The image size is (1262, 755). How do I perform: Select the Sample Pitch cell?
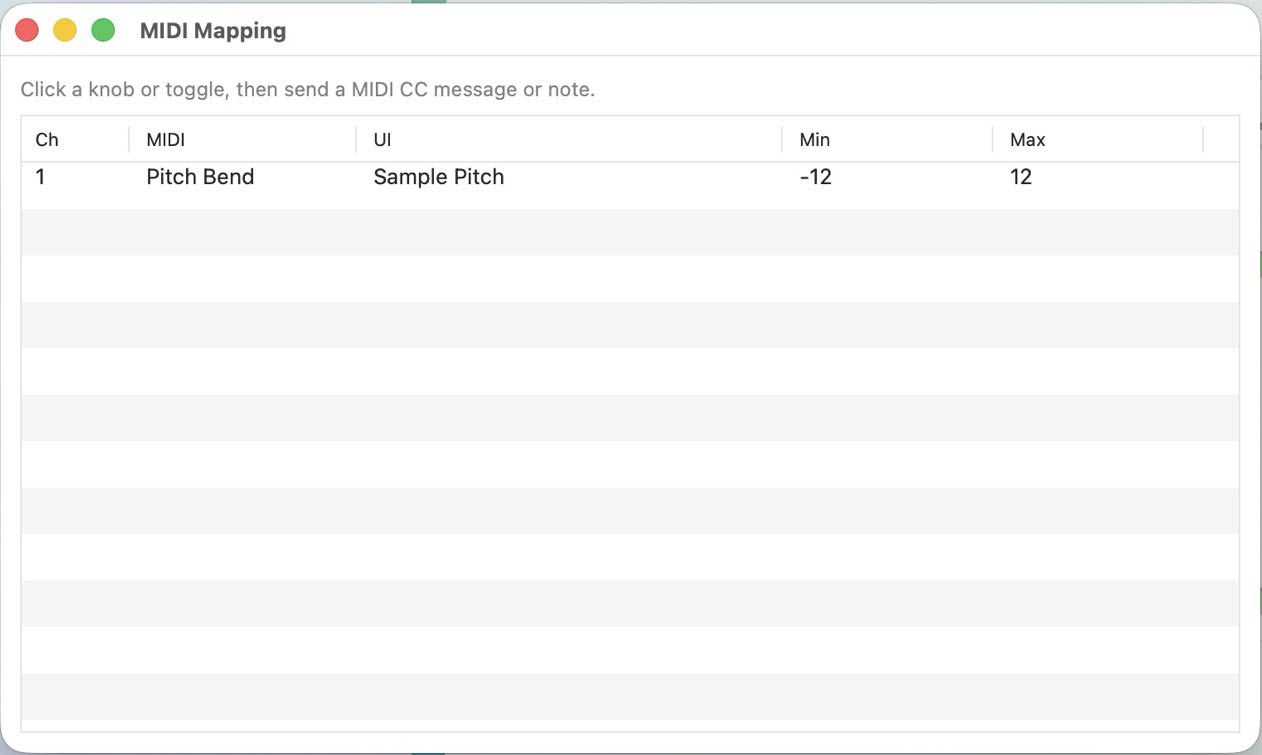438,177
